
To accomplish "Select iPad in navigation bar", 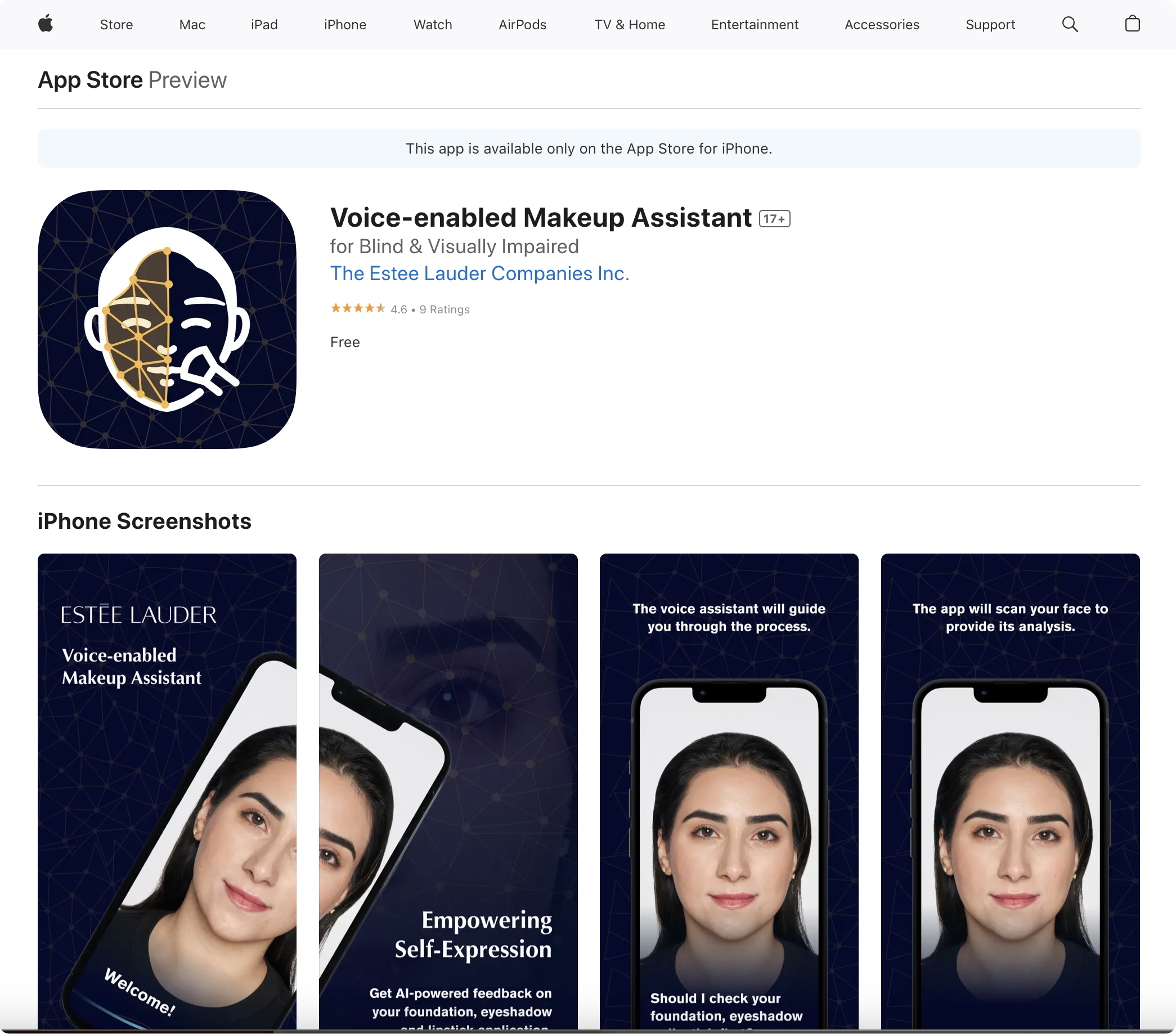I will point(264,25).
